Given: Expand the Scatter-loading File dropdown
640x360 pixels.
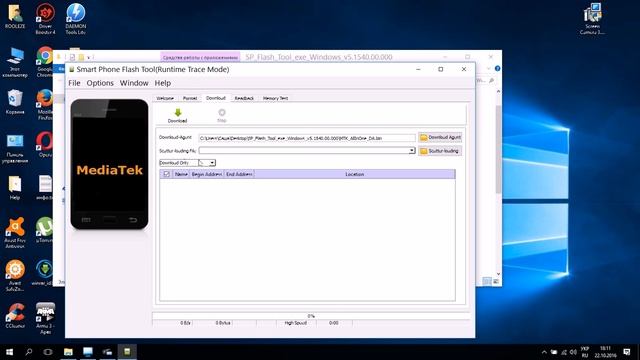Looking at the screenshot, I should 412,151.
